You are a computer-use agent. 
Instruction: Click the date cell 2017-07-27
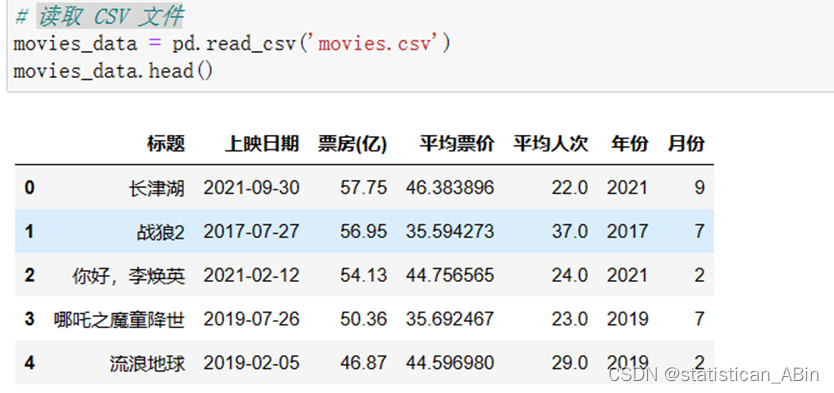point(252,231)
